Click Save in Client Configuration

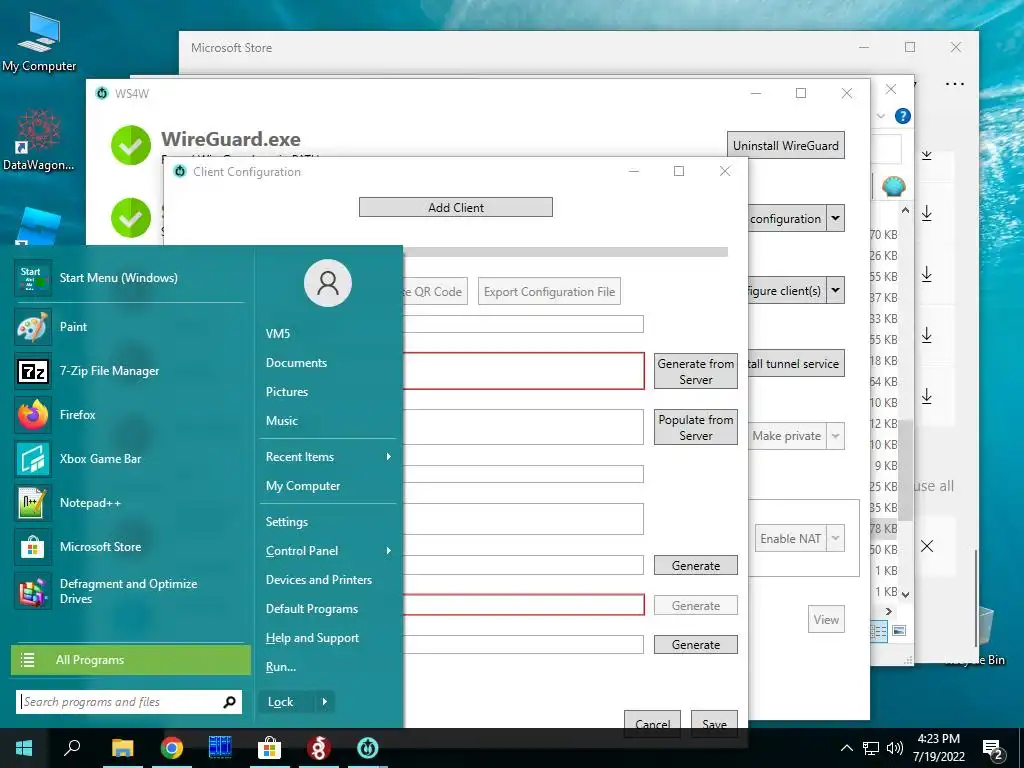714,724
